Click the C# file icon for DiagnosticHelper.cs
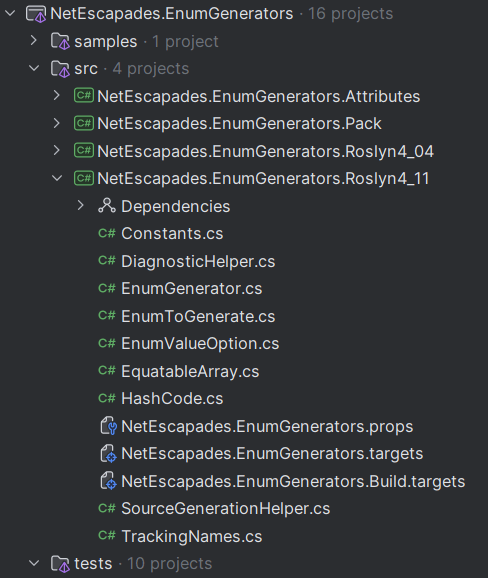This screenshot has height=578, width=488. point(107,261)
